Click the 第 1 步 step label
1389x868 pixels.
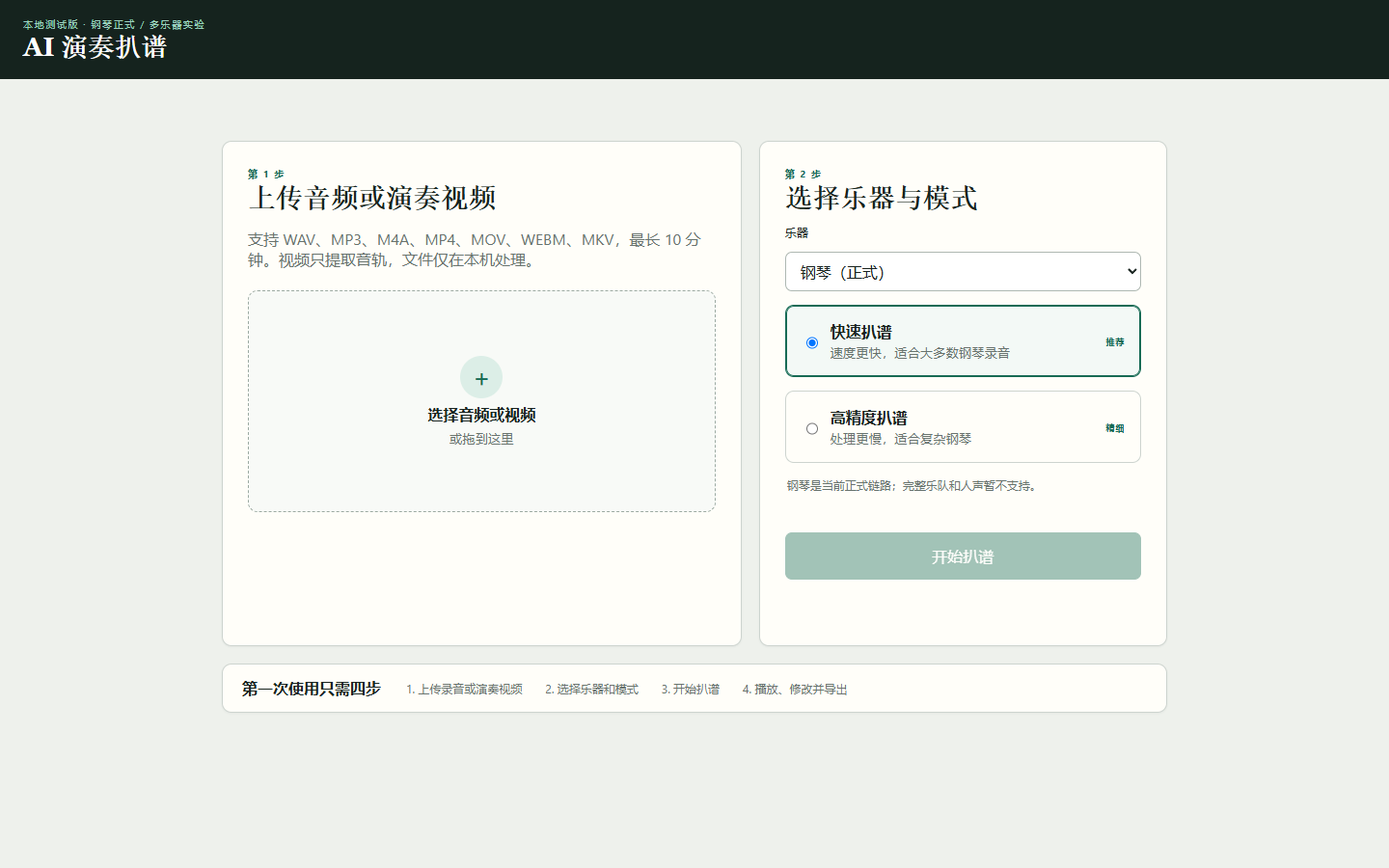266,175
